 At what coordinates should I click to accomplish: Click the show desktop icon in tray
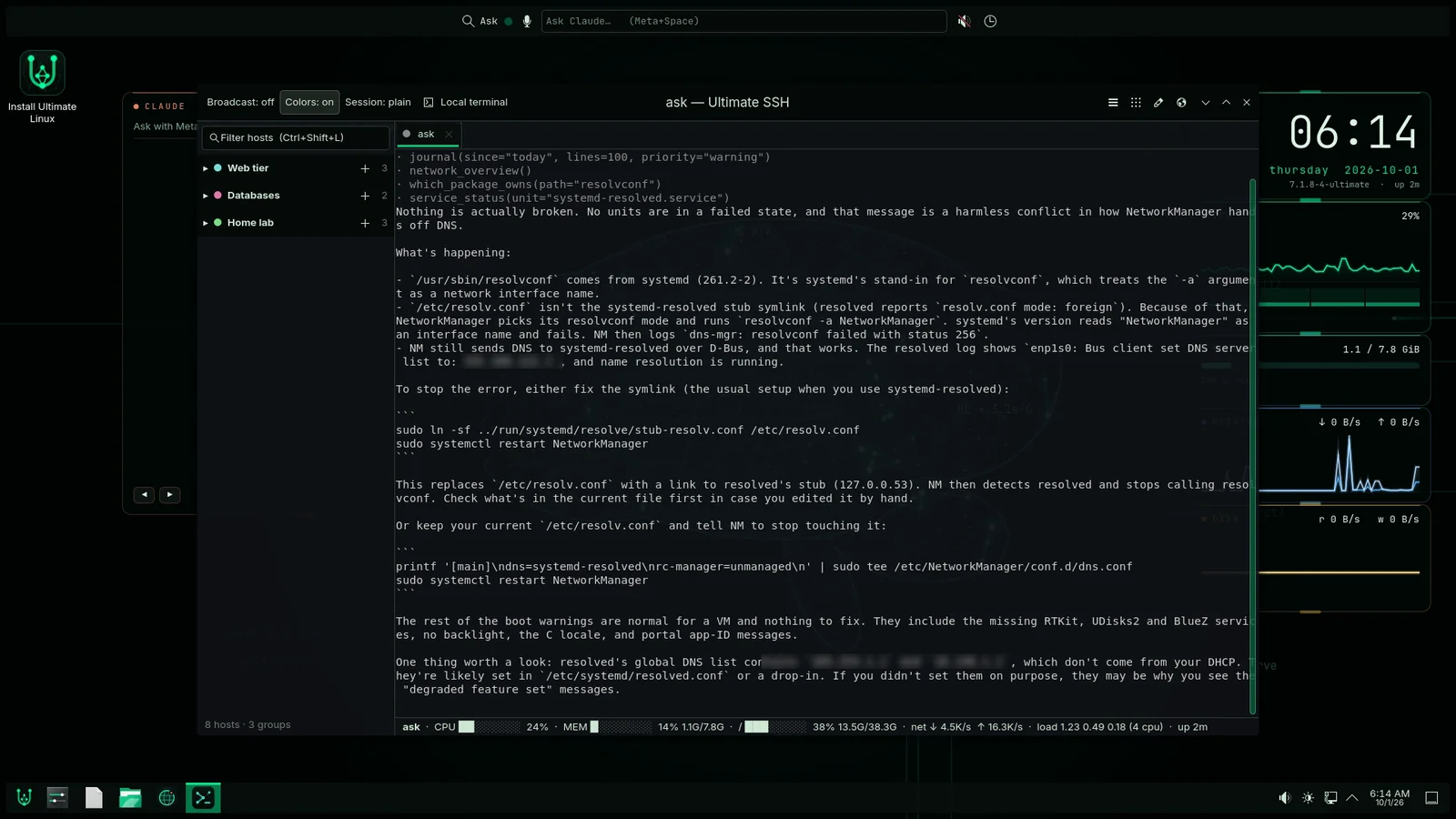click(x=1431, y=798)
